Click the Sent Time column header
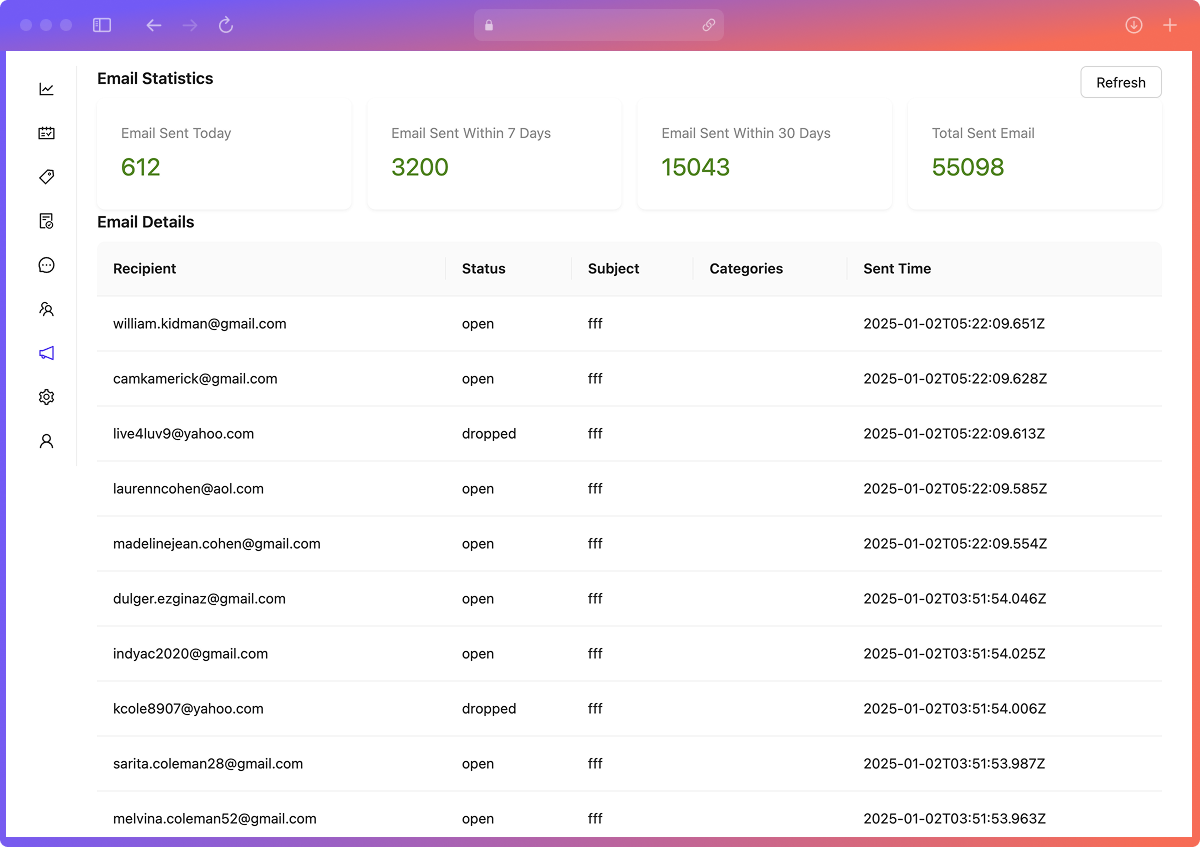 [1005, 268]
